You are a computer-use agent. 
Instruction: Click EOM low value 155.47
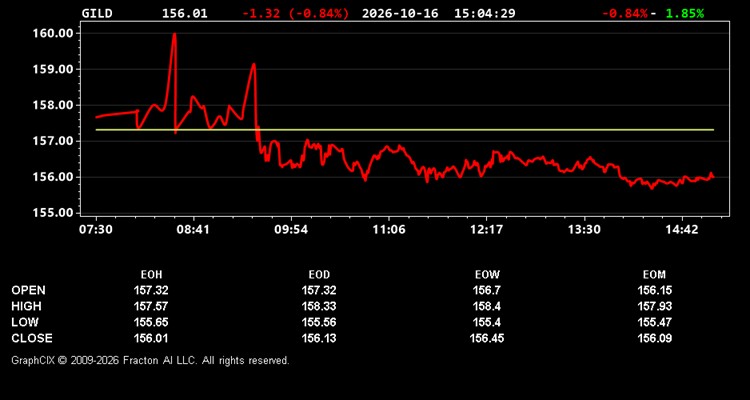click(654, 322)
